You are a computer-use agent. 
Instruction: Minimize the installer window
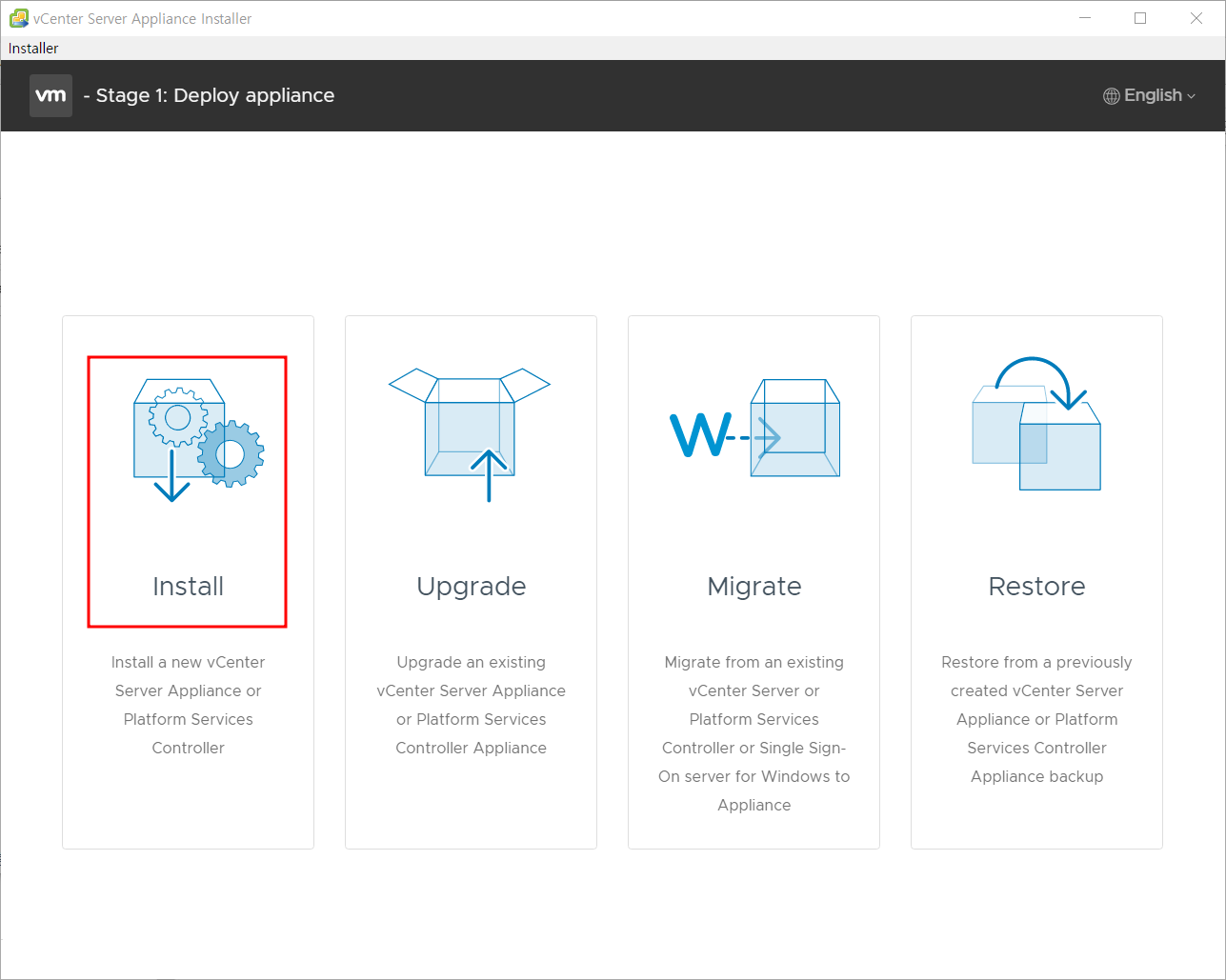1084,18
